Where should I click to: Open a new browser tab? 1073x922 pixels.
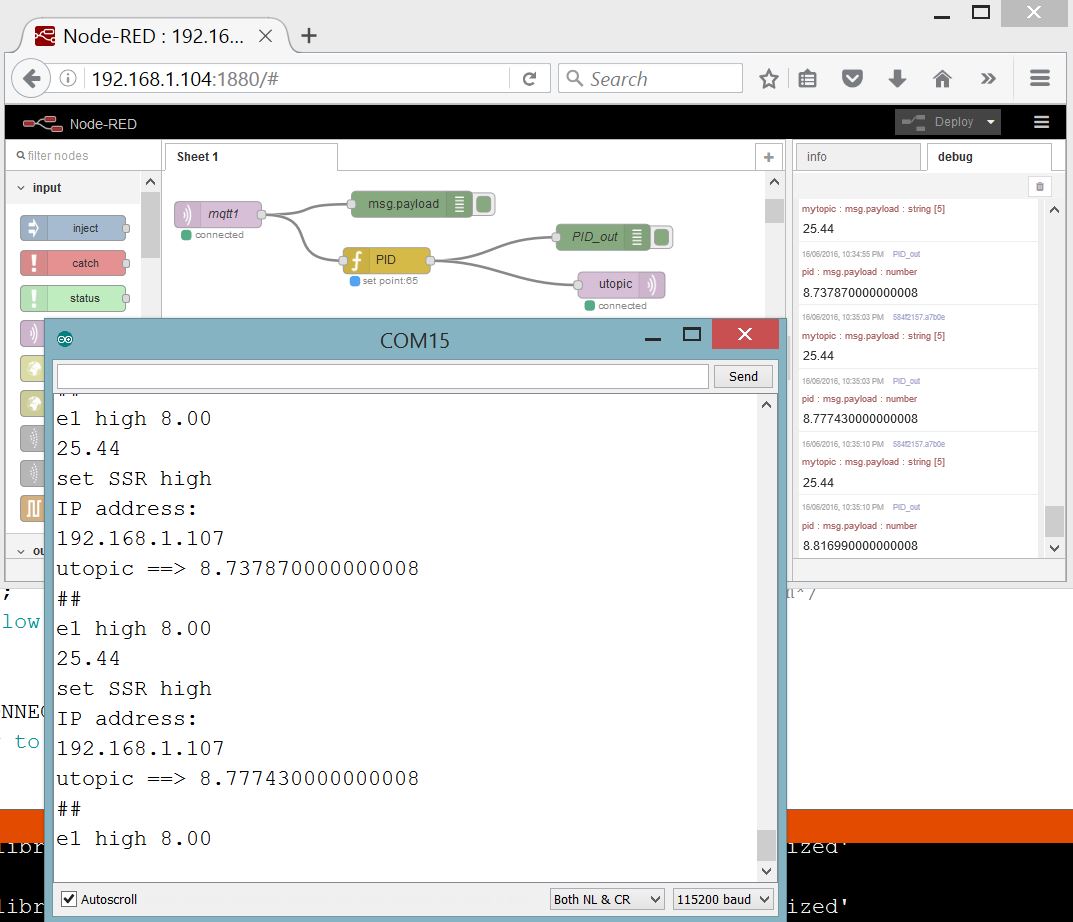click(309, 36)
